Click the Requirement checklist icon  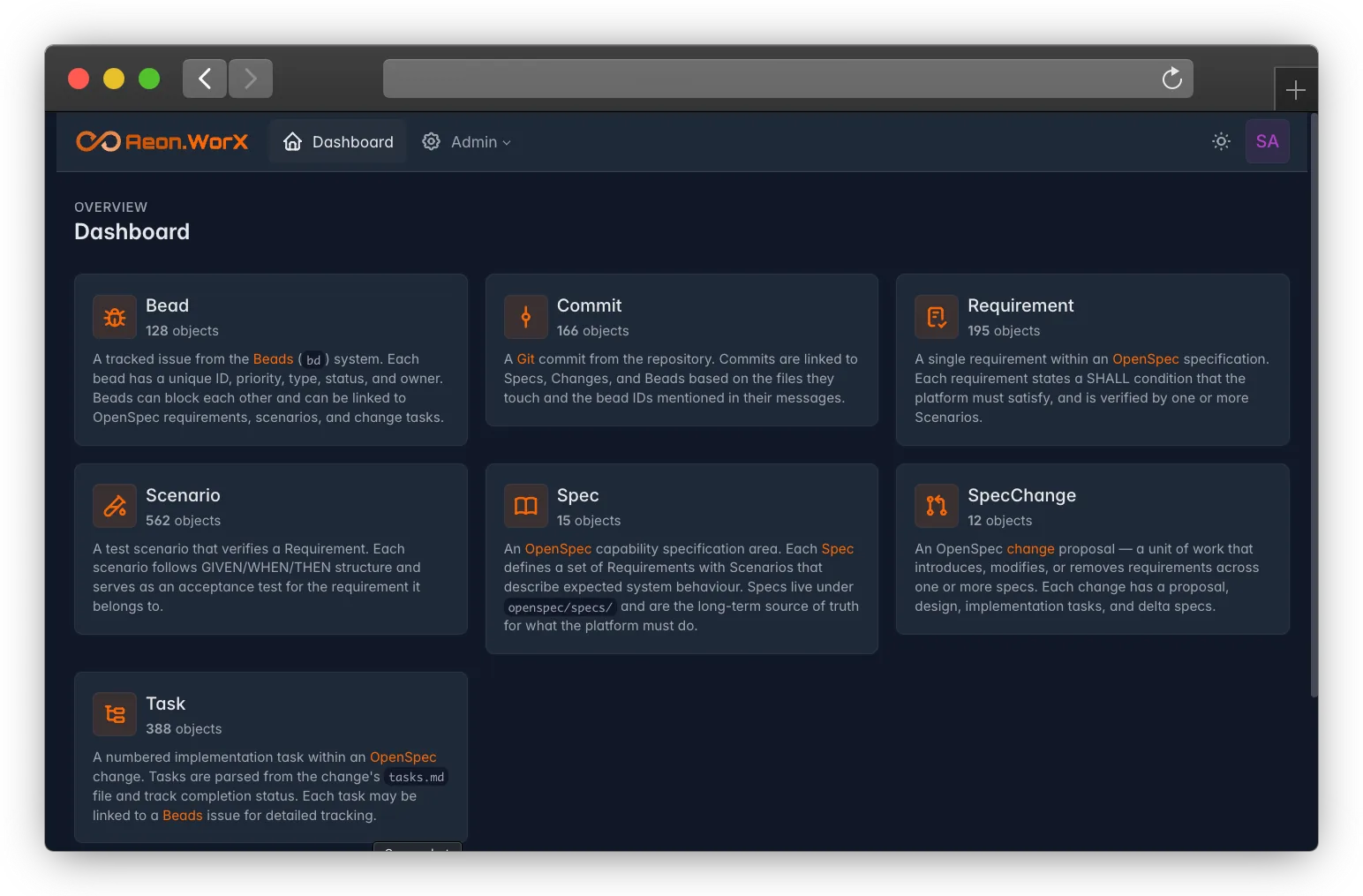click(x=937, y=317)
